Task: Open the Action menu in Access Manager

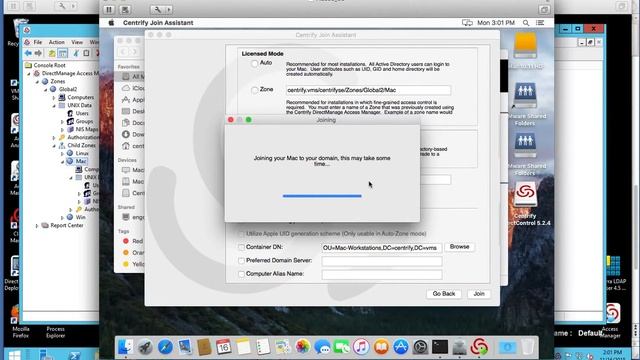Action: point(57,42)
